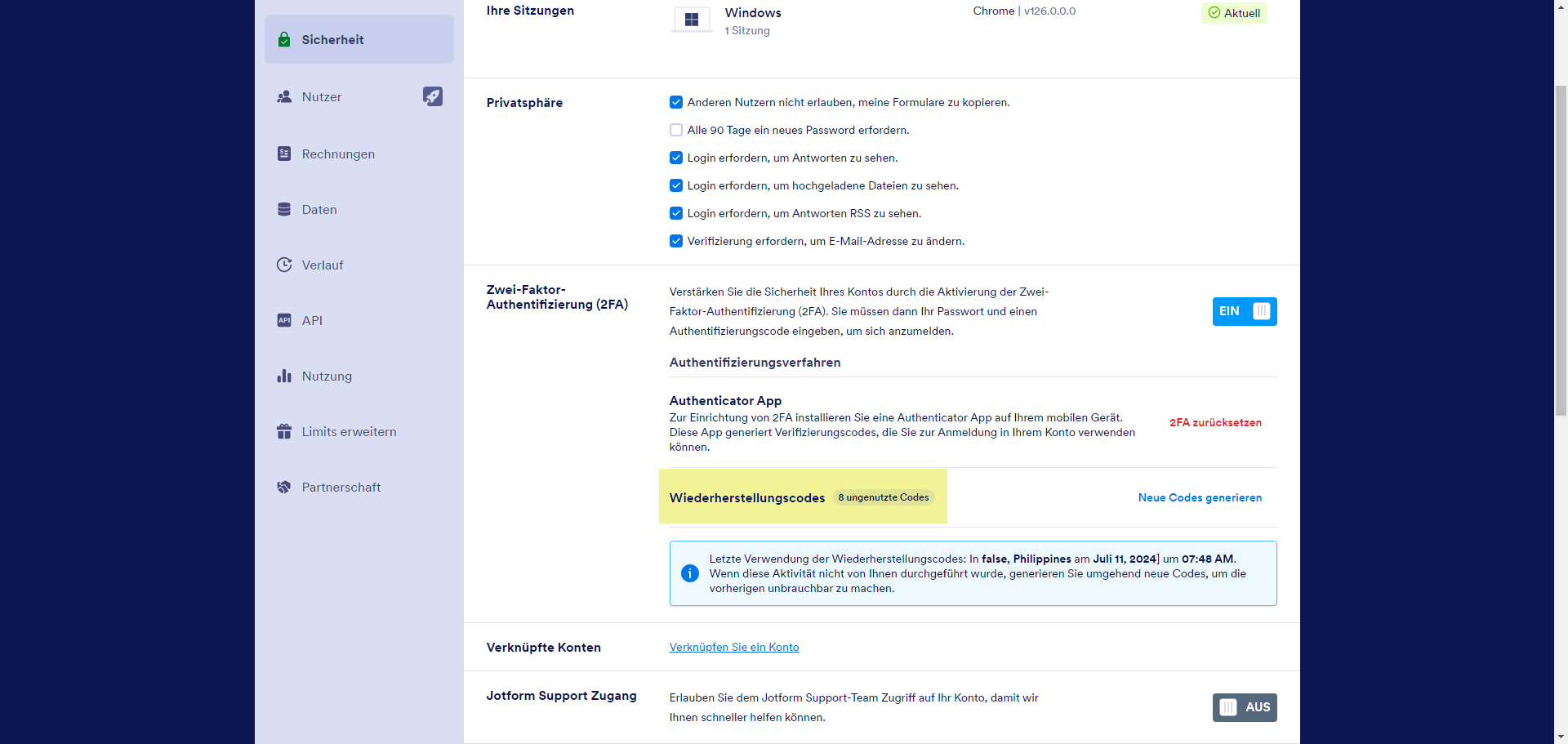The height and width of the screenshot is (744, 1568).
Task: Open the Sicherheit settings section
Action: coord(359,39)
